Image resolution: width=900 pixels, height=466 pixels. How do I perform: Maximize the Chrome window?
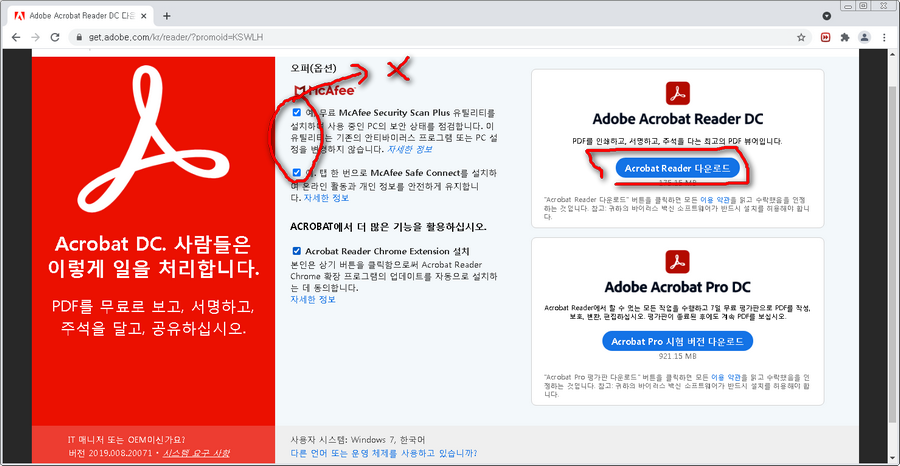[863, 5]
